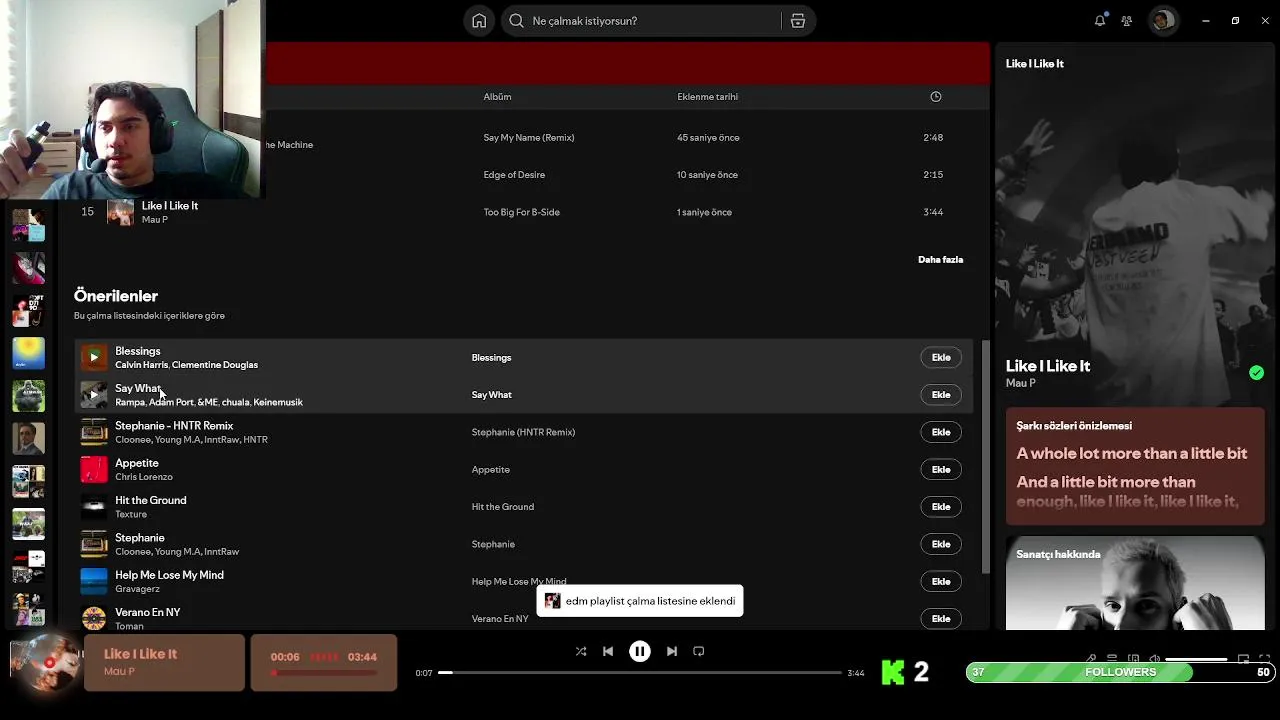The height and width of the screenshot is (720, 1280).
Task: Click the red Appetite cover art
Action: (94, 469)
